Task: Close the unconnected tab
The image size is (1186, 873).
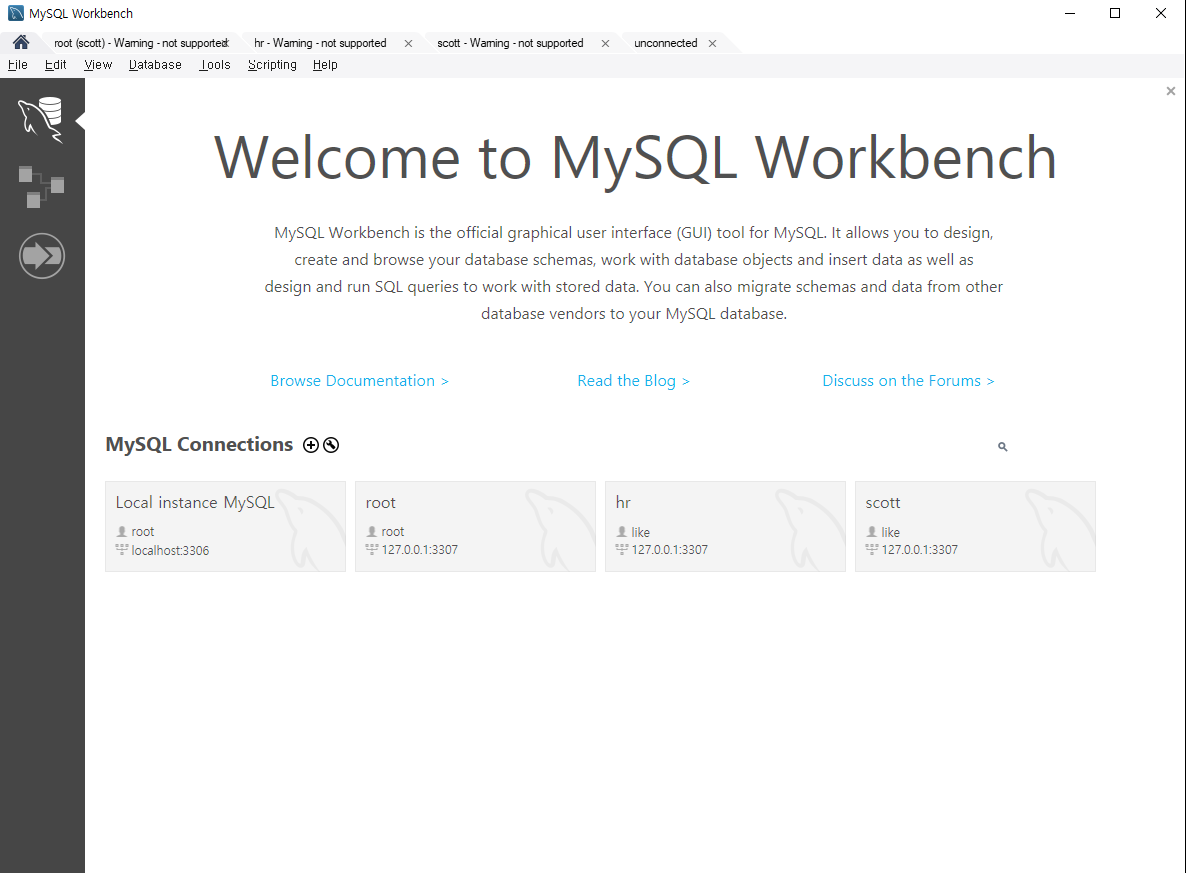Action: [713, 43]
